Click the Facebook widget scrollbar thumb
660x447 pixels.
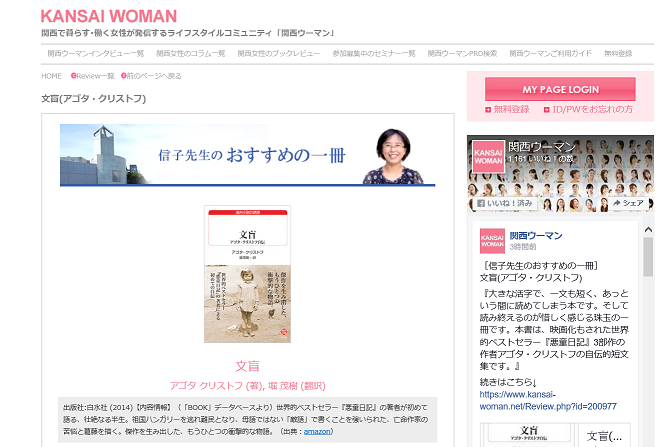click(648, 257)
